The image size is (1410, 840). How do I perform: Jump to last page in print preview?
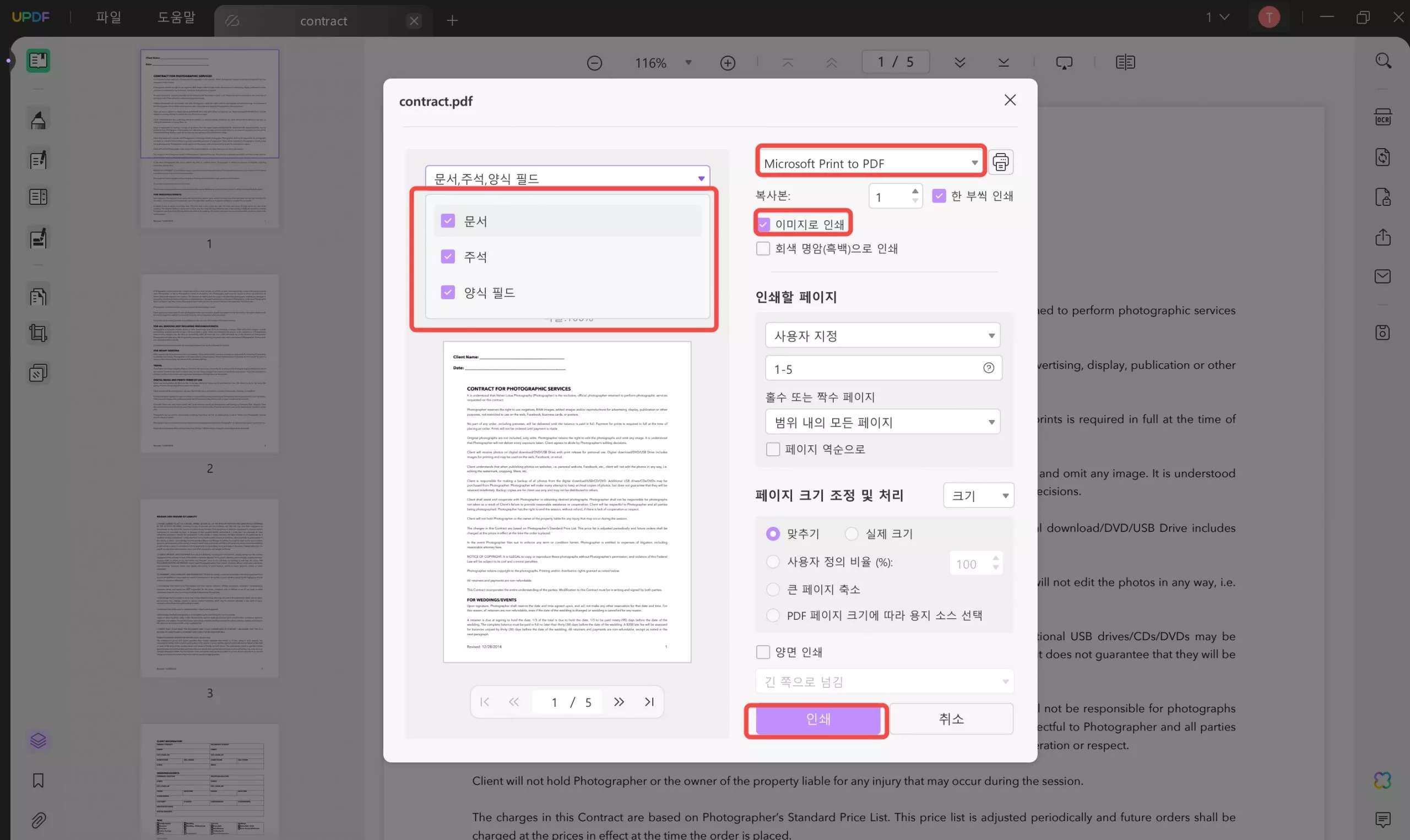coord(649,702)
